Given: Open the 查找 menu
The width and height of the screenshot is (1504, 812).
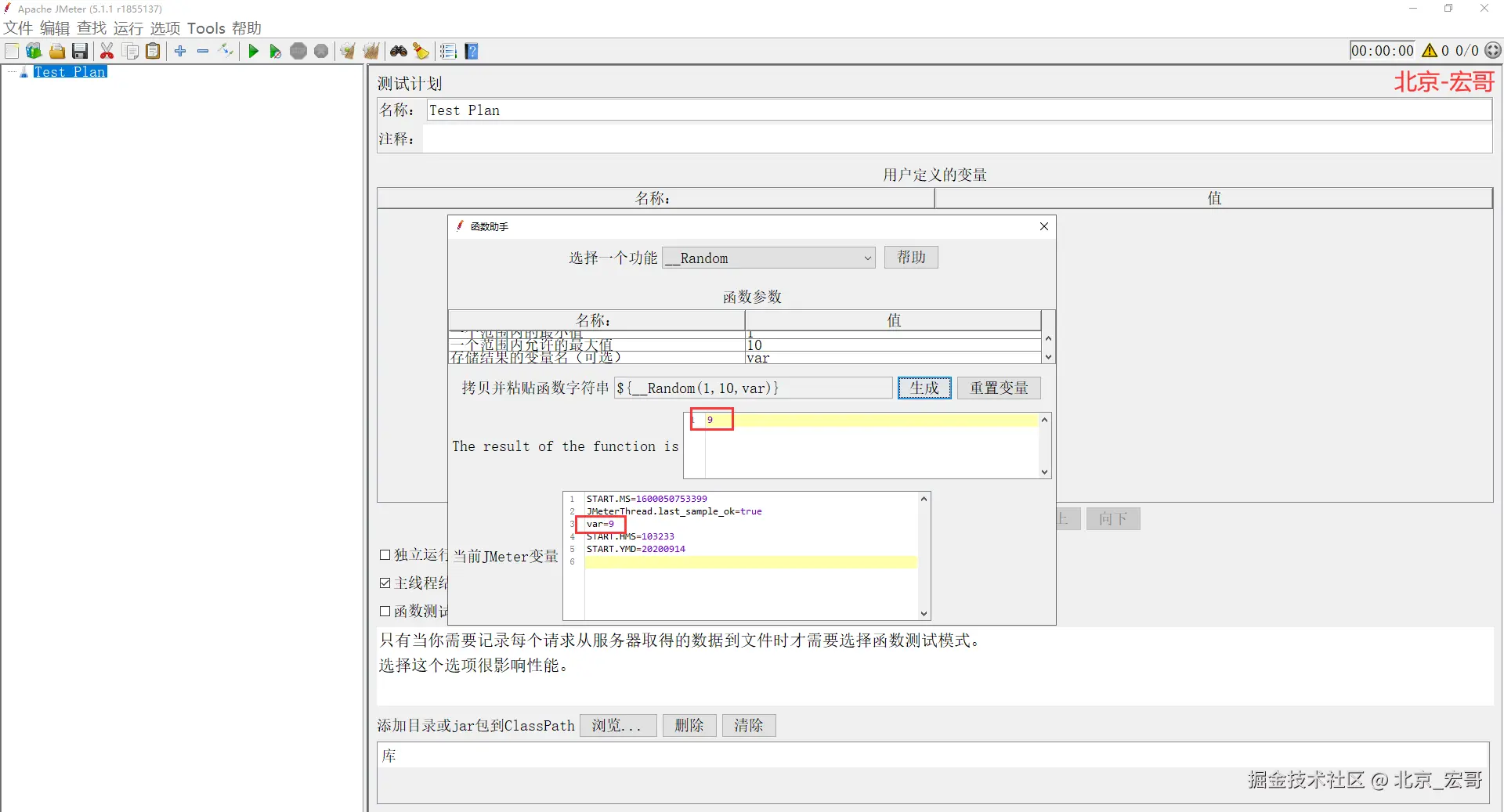Looking at the screenshot, I should click(x=92, y=28).
